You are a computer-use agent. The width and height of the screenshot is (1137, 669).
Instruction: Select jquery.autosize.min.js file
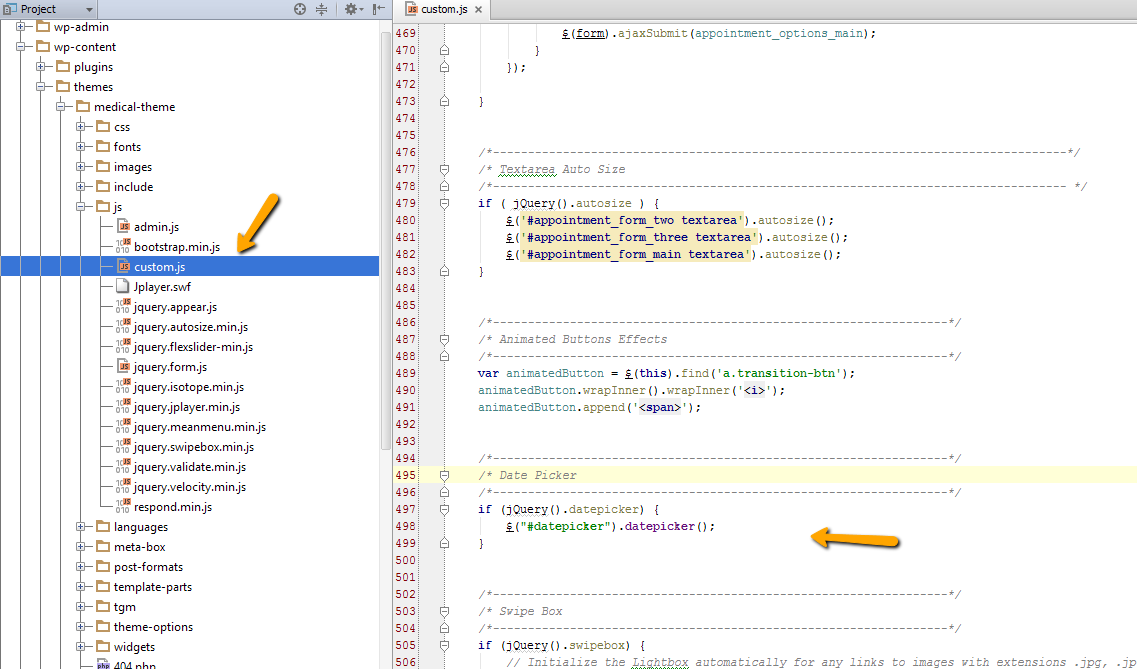[x=191, y=327]
